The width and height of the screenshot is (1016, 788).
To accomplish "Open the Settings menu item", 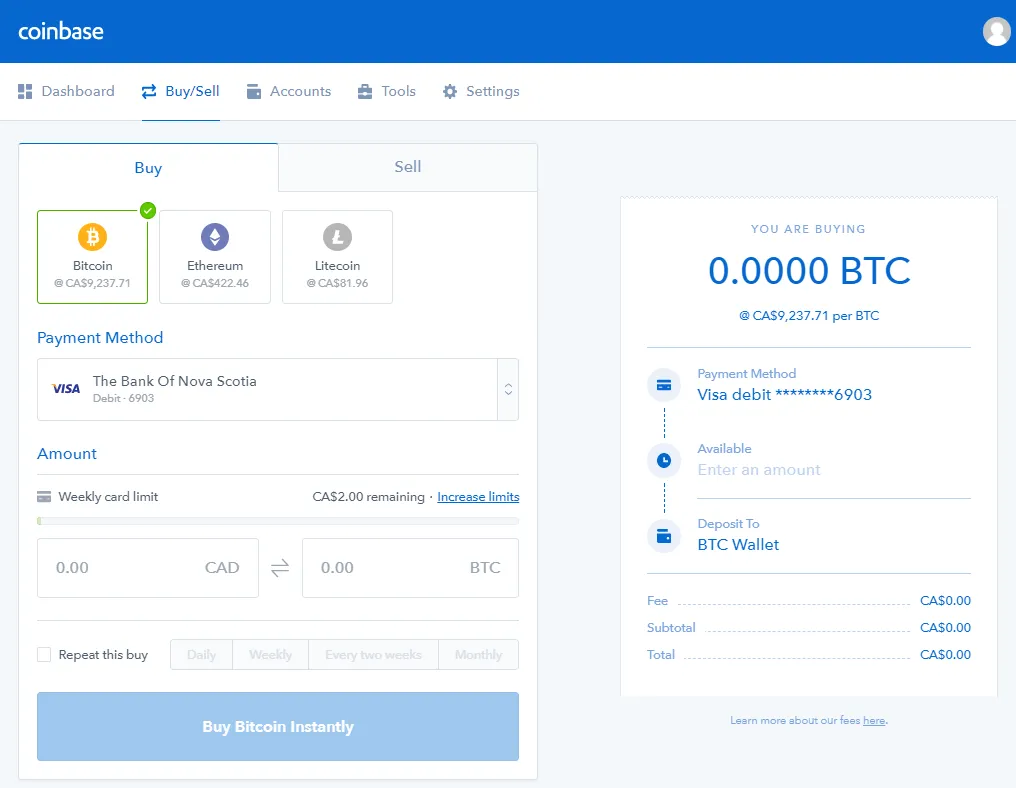I will pos(481,91).
